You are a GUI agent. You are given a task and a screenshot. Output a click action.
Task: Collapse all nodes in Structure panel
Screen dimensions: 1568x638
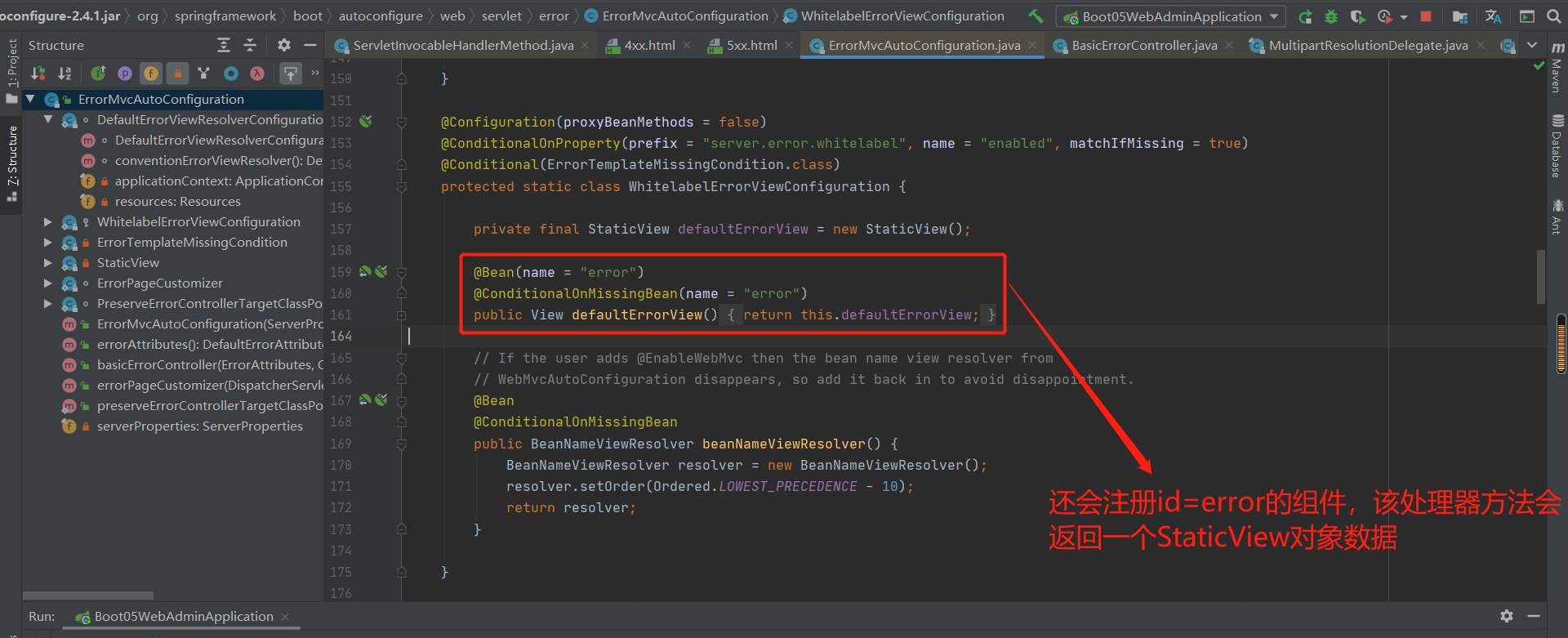click(x=250, y=45)
